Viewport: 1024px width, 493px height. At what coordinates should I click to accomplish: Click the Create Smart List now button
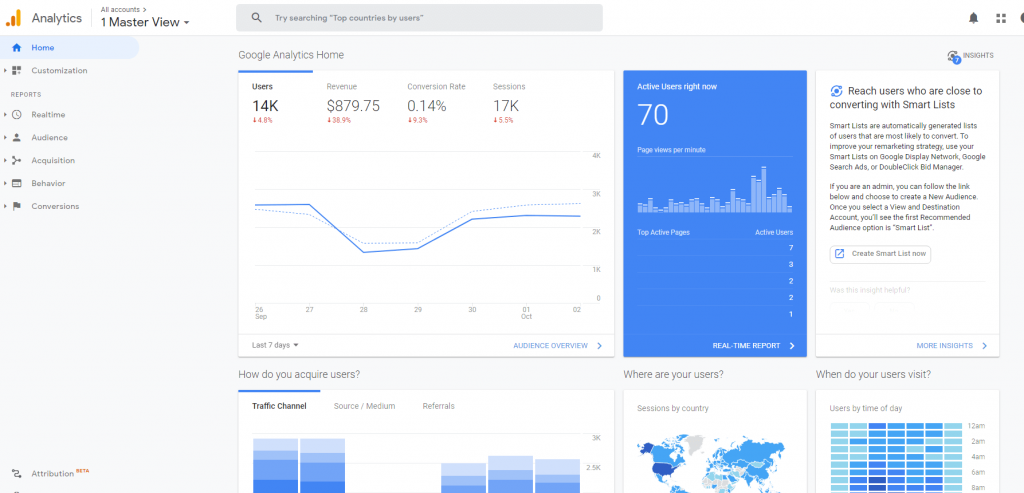click(x=880, y=254)
